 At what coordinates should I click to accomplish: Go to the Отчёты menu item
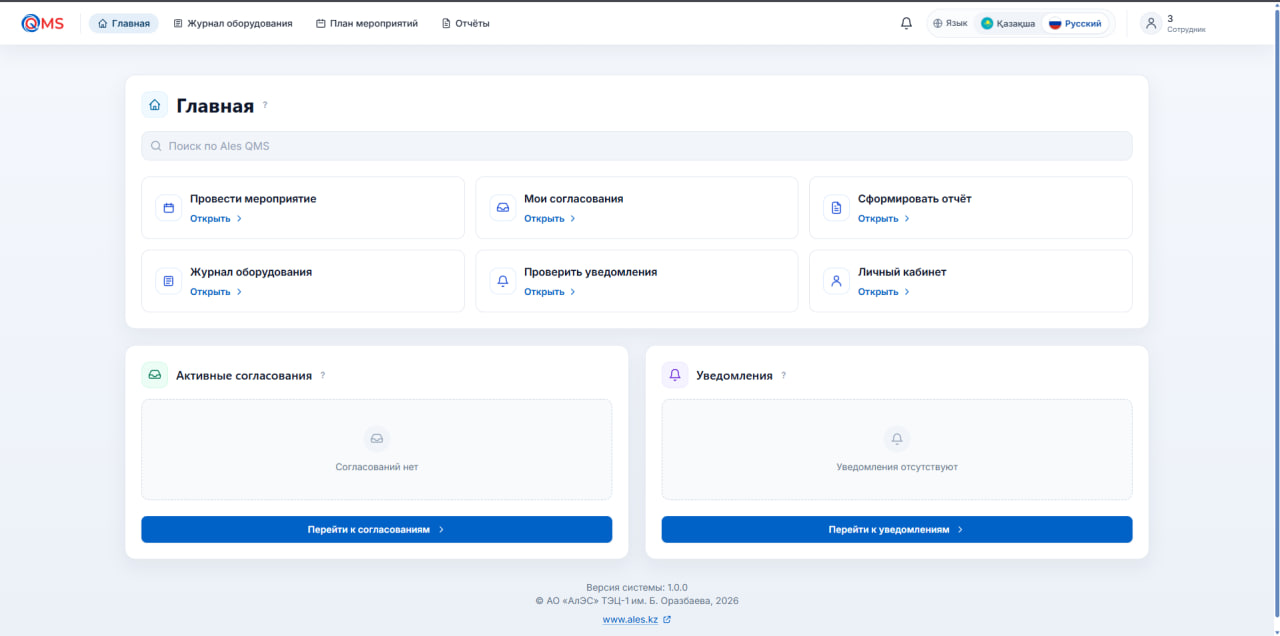466,23
